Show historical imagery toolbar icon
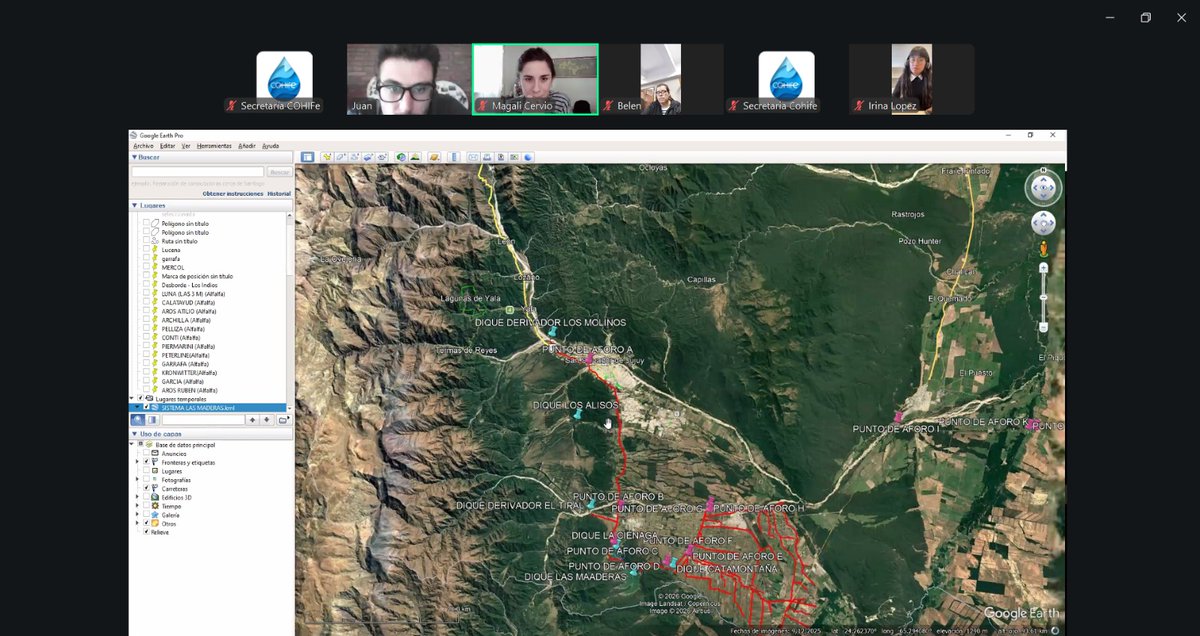The image size is (1200, 636). click(x=401, y=157)
